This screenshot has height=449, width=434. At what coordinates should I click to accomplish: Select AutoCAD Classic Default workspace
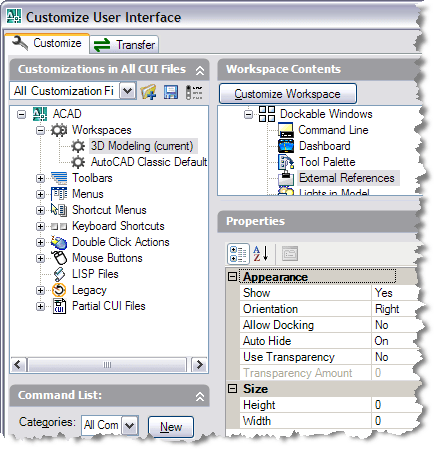point(149,162)
